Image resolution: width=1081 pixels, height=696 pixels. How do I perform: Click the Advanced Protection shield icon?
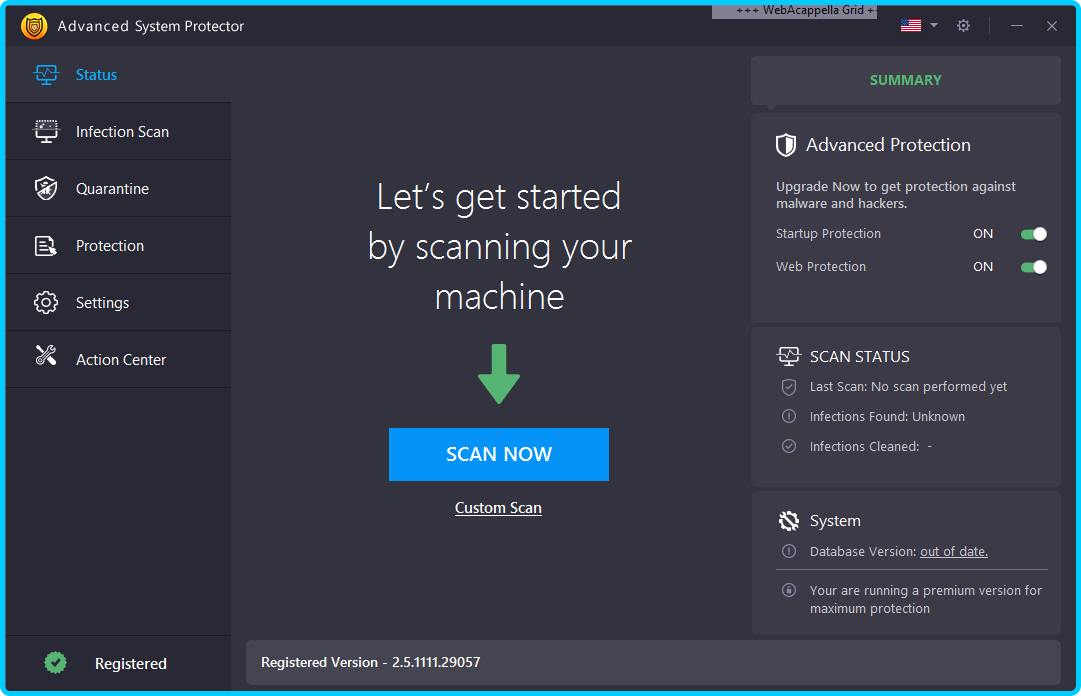(786, 145)
